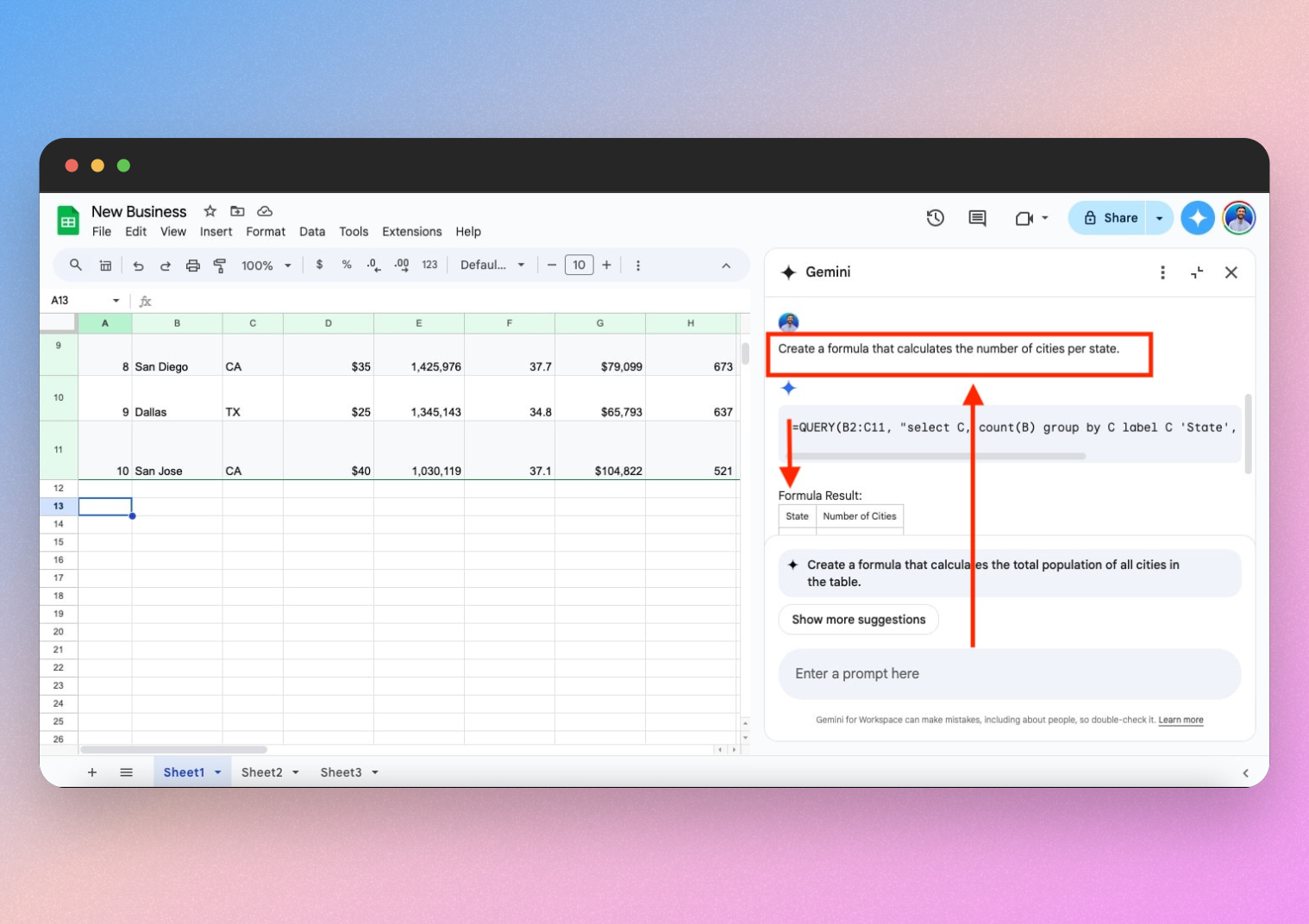This screenshot has width=1309, height=924.
Task: Apply currency format dollar icon
Action: 319,265
